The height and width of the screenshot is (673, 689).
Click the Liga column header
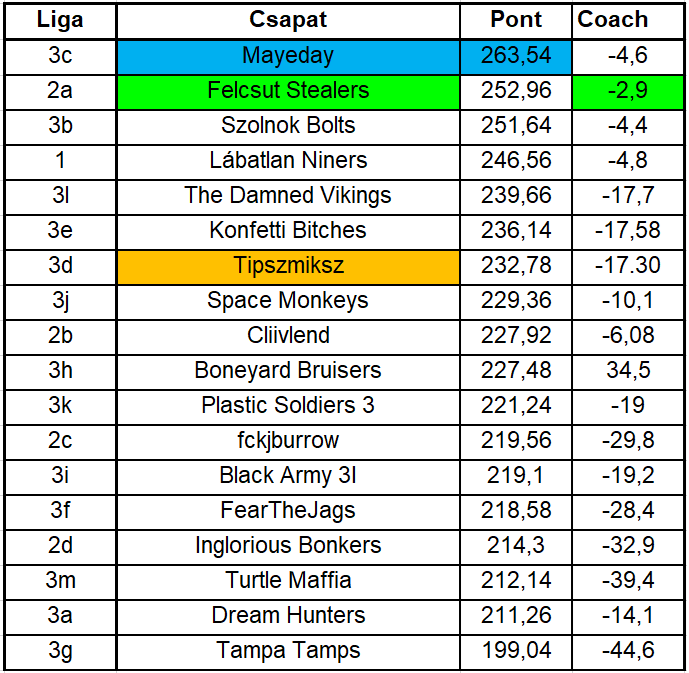(60, 20)
